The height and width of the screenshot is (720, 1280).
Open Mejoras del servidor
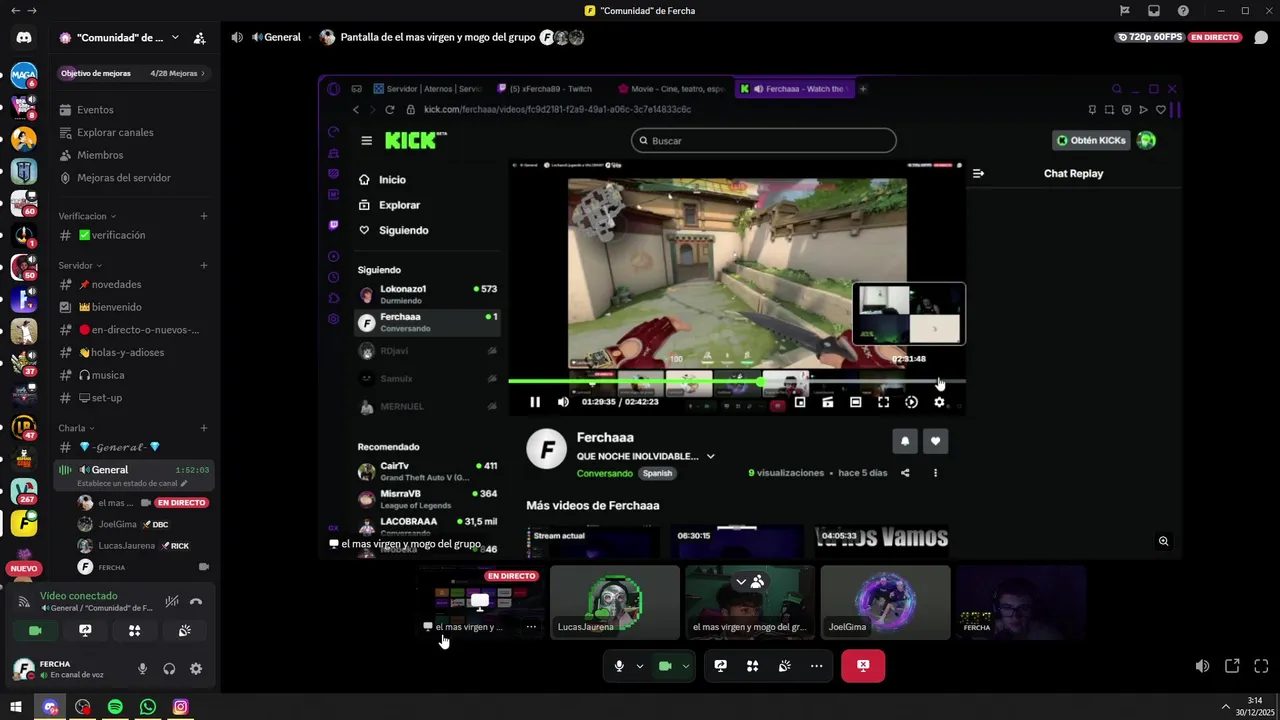[134, 178]
